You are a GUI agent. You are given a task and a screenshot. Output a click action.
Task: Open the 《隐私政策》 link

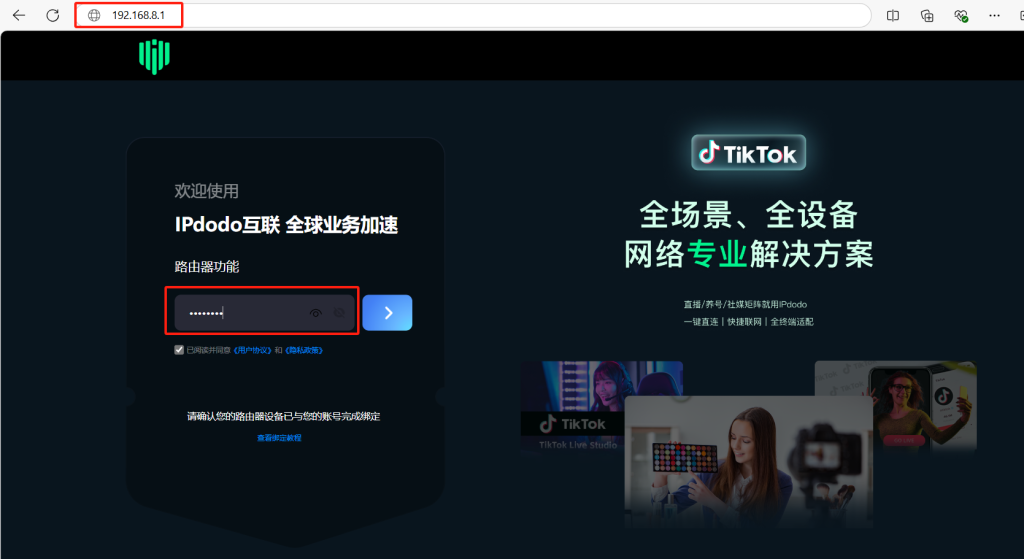(x=304, y=351)
